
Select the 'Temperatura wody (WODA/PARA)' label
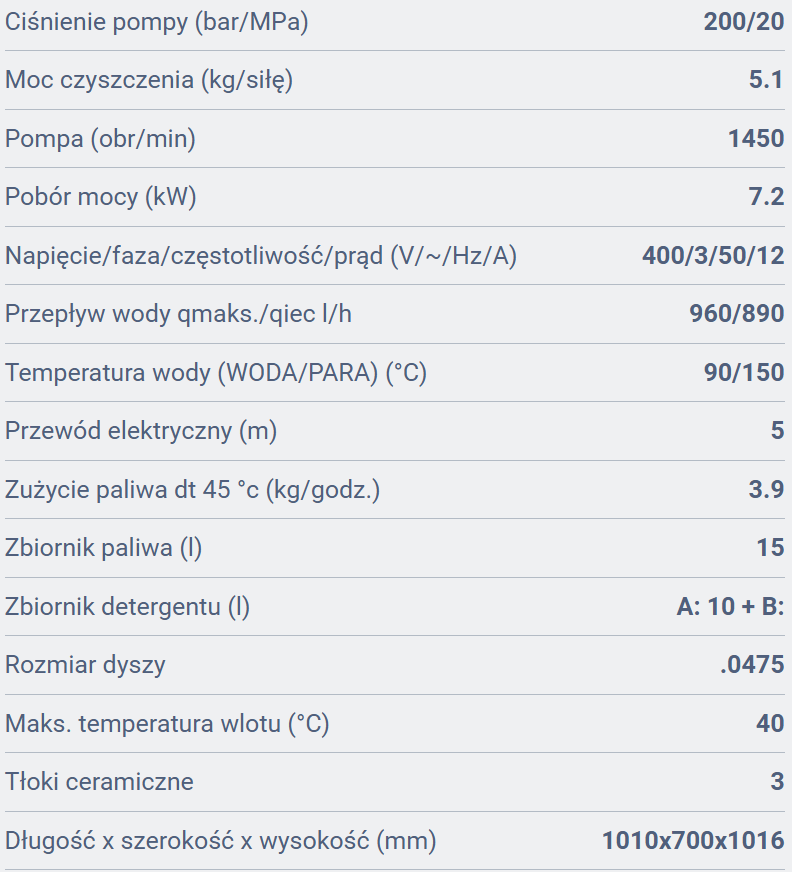click(216, 373)
